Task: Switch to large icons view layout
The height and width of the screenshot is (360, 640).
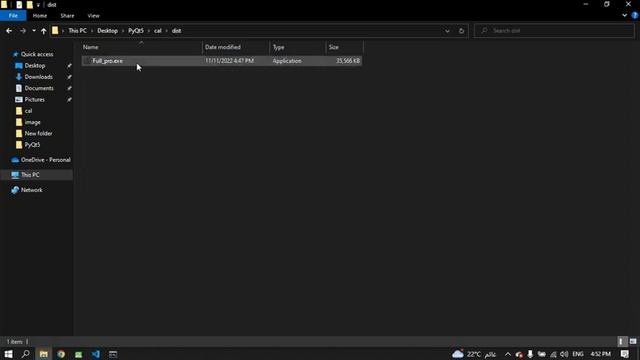Action: [x=633, y=341]
